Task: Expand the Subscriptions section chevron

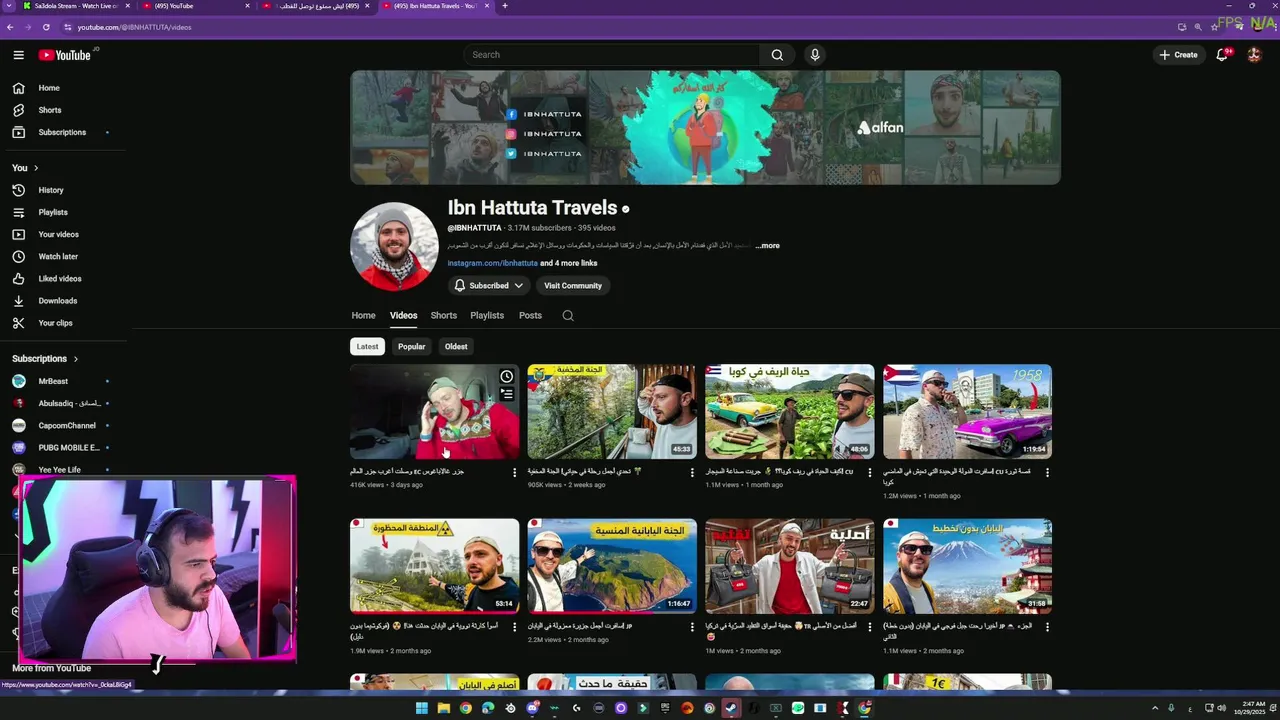Action: point(75,359)
